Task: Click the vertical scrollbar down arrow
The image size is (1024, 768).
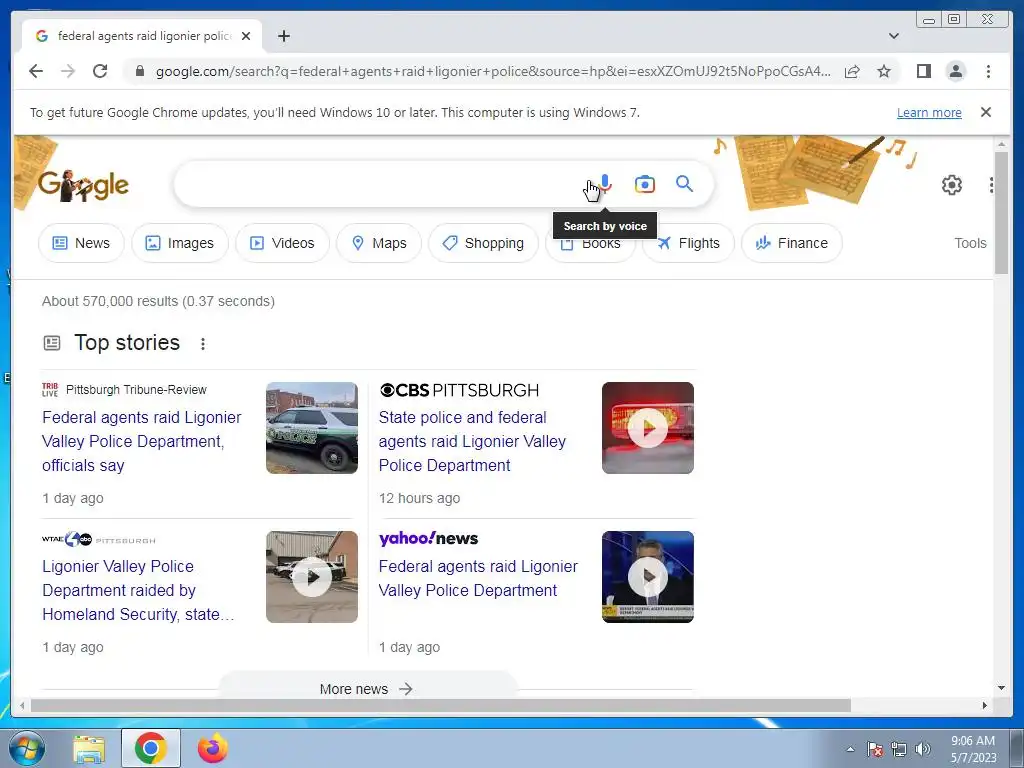Action: [1002, 688]
